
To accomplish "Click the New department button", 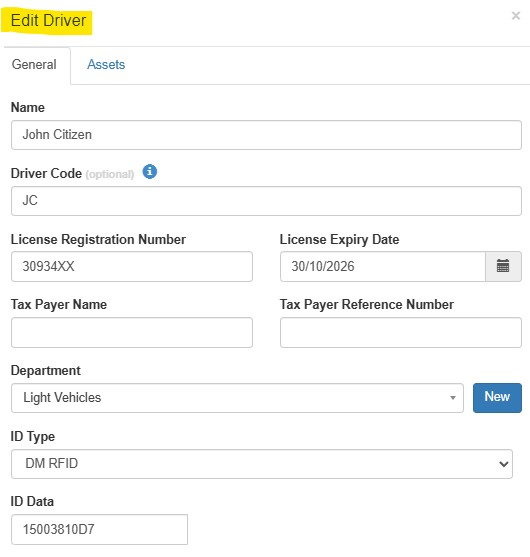I will [497, 398].
